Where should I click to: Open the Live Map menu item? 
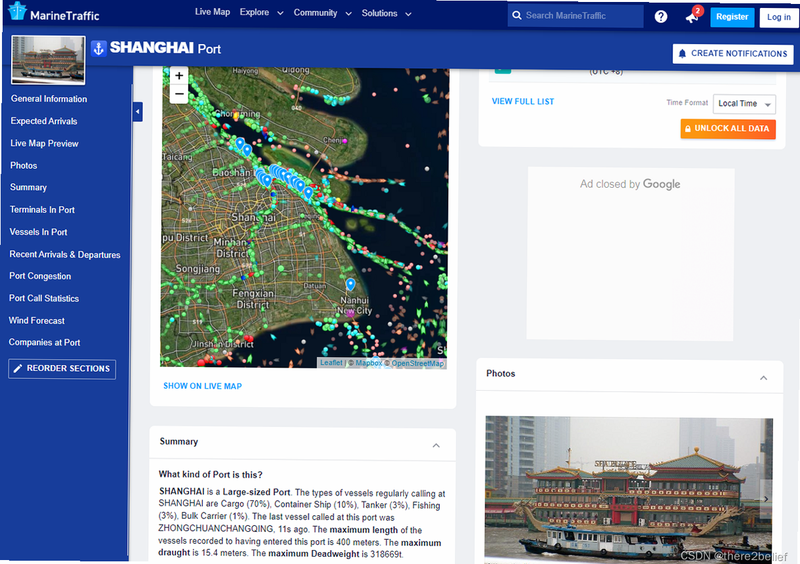click(x=212, y=12)
